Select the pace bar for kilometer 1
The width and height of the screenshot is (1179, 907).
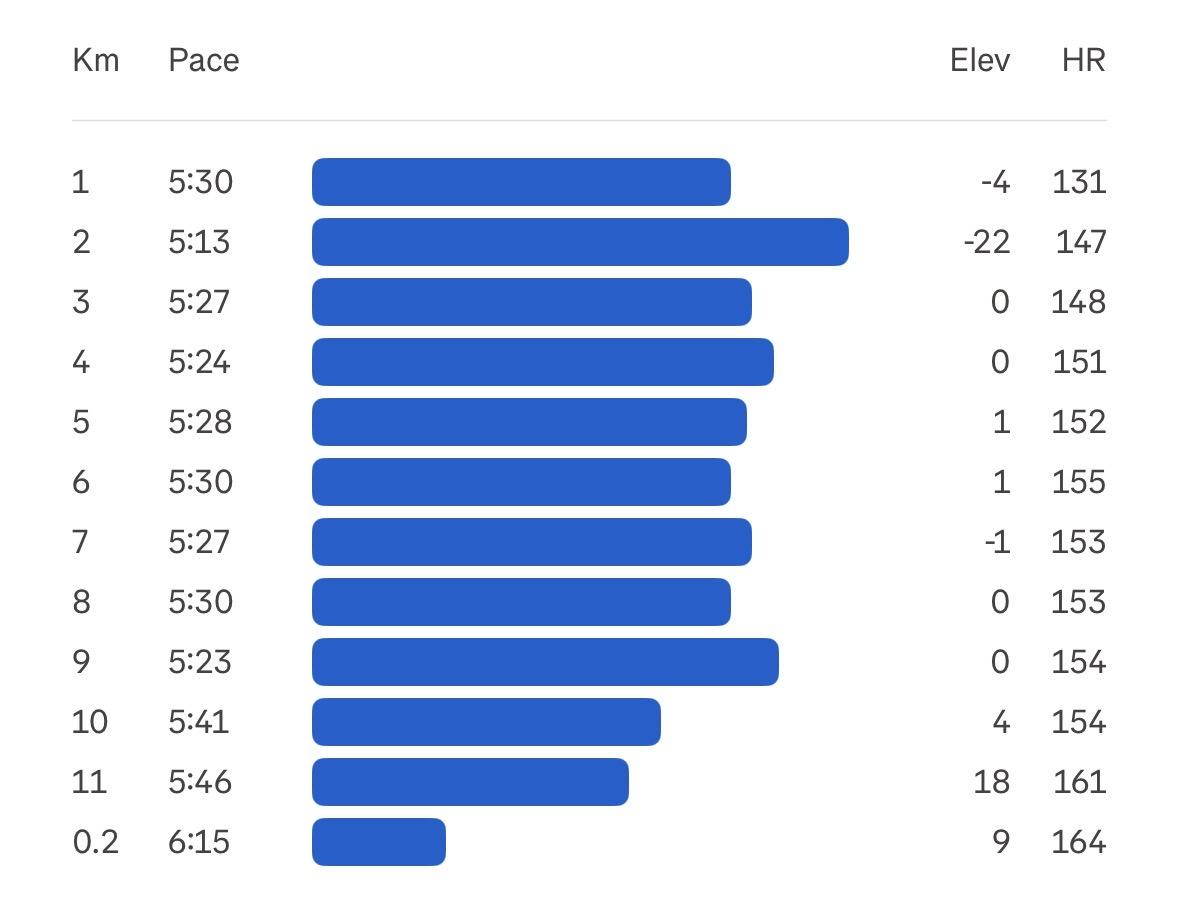click(521, 182)
